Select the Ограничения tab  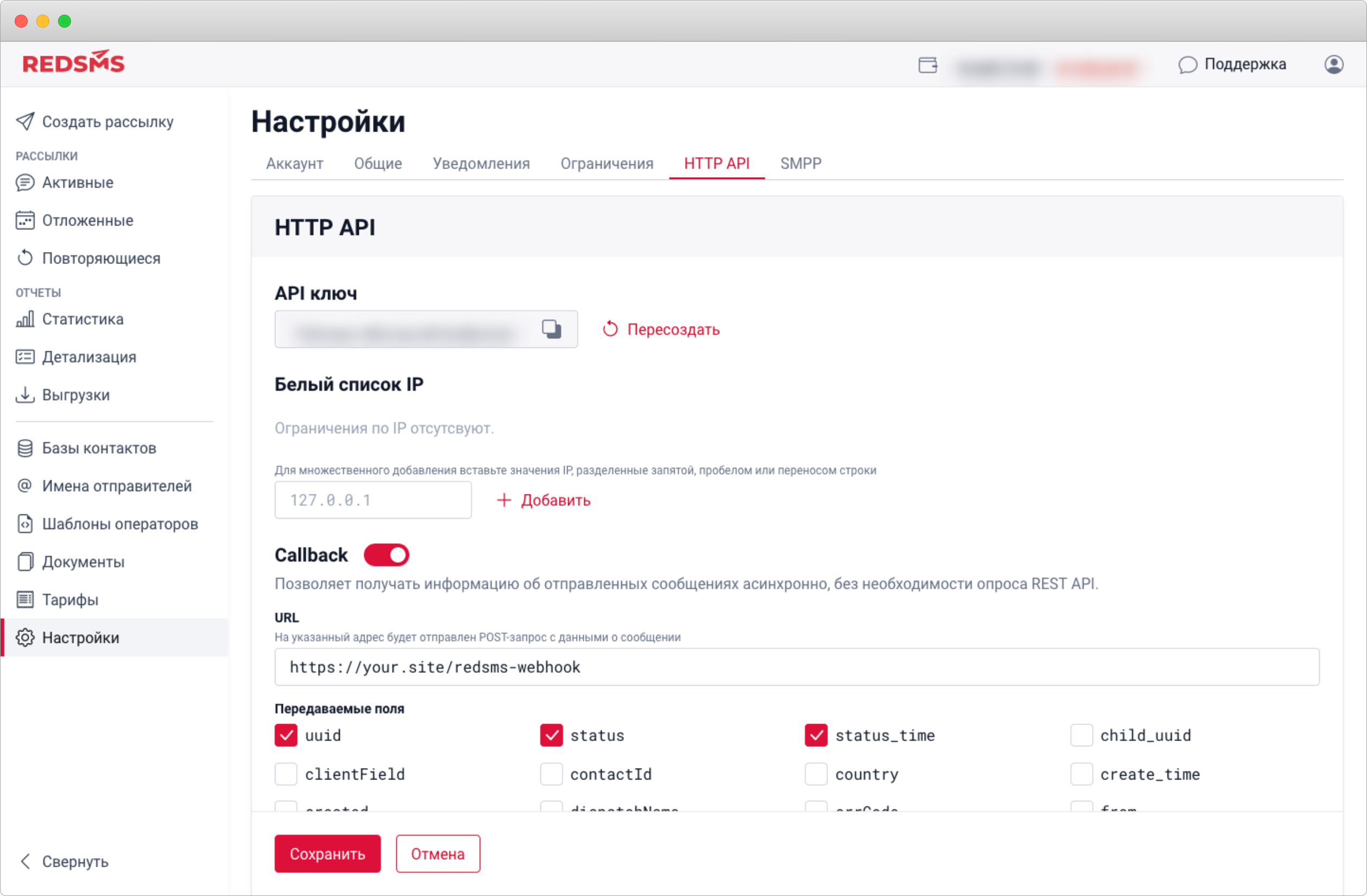[x=607, y=163]
